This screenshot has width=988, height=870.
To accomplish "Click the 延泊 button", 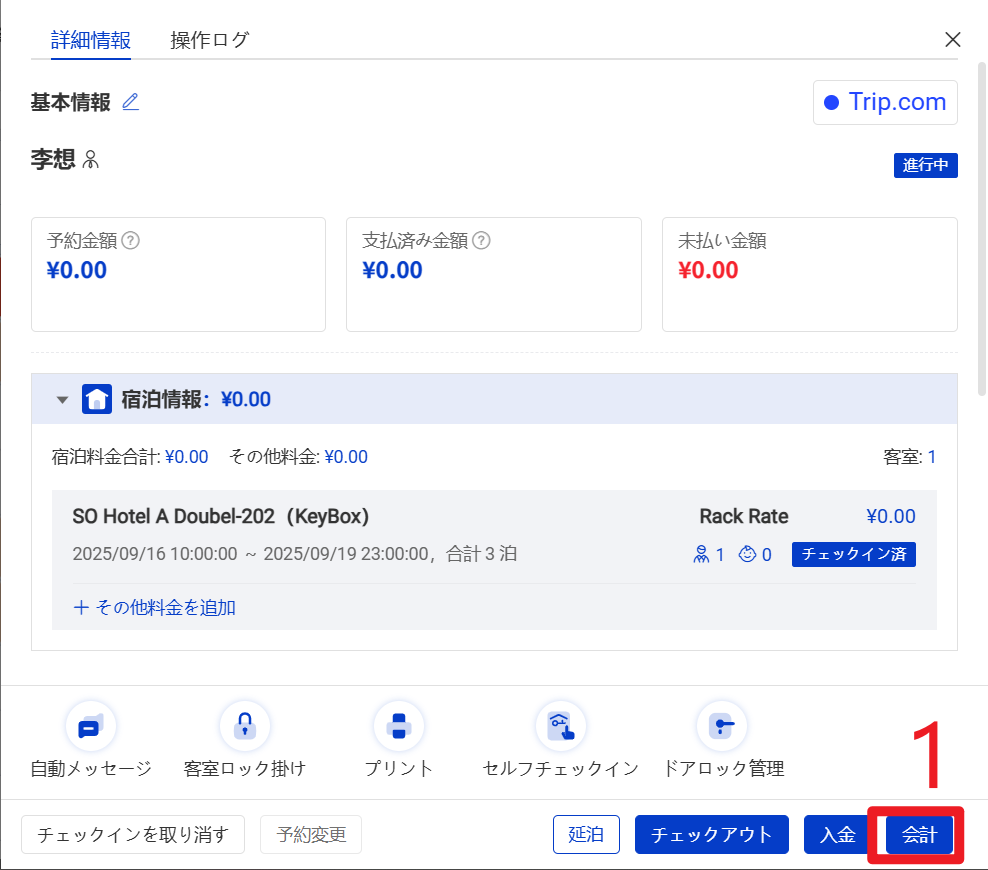I will [586, 835].
